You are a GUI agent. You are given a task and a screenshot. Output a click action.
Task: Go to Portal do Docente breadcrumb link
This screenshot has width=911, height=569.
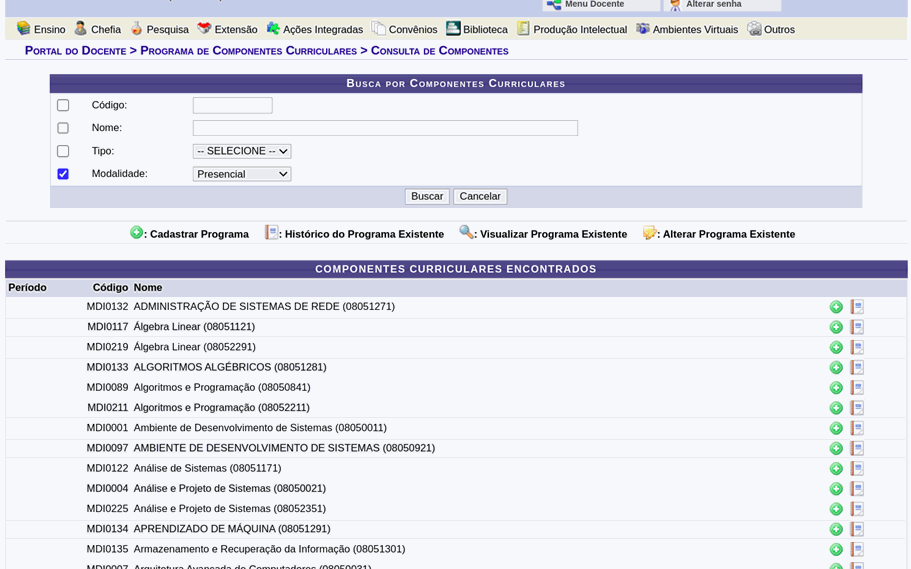(x=75, y=51)
